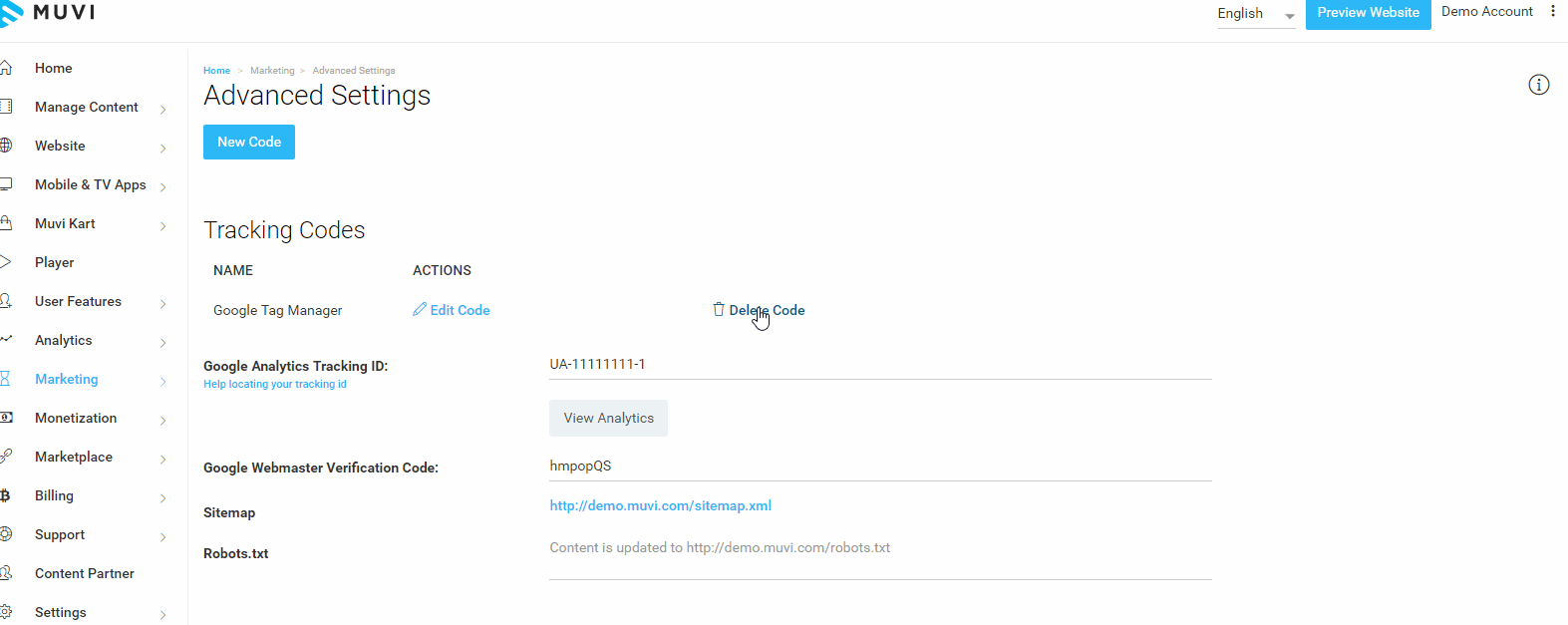The image size is (1568, 625).
Task: Expand the Monetization chevron
Action: [x=162, y=420]
